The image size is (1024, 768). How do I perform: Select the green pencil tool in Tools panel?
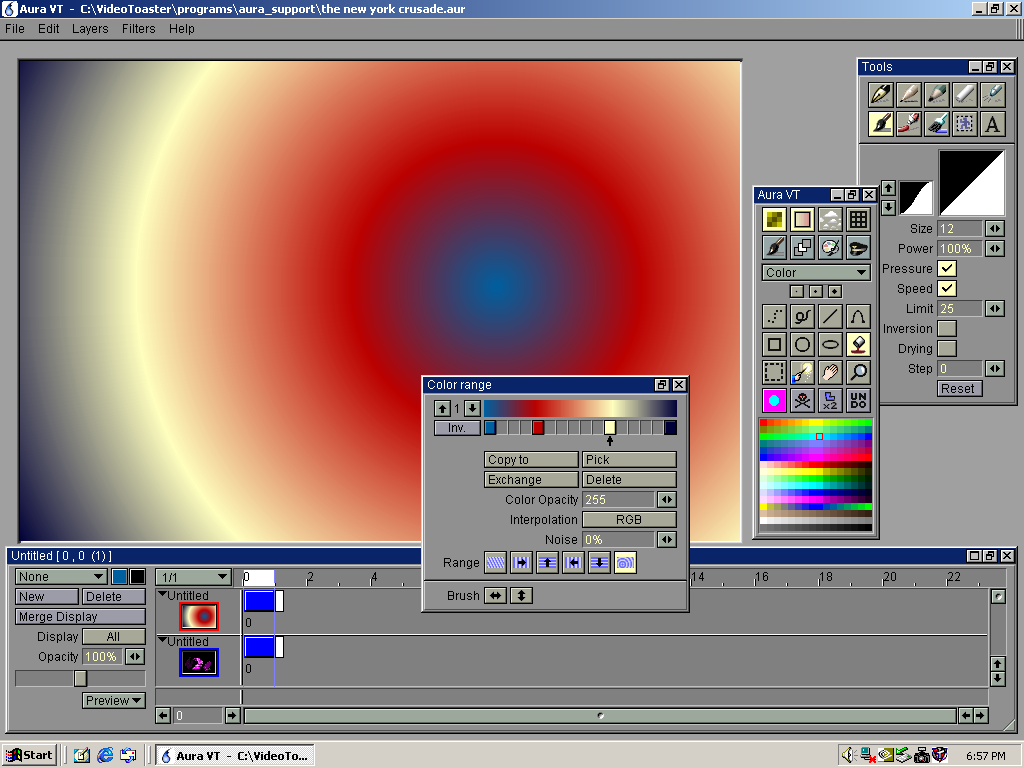coord(937,95)
